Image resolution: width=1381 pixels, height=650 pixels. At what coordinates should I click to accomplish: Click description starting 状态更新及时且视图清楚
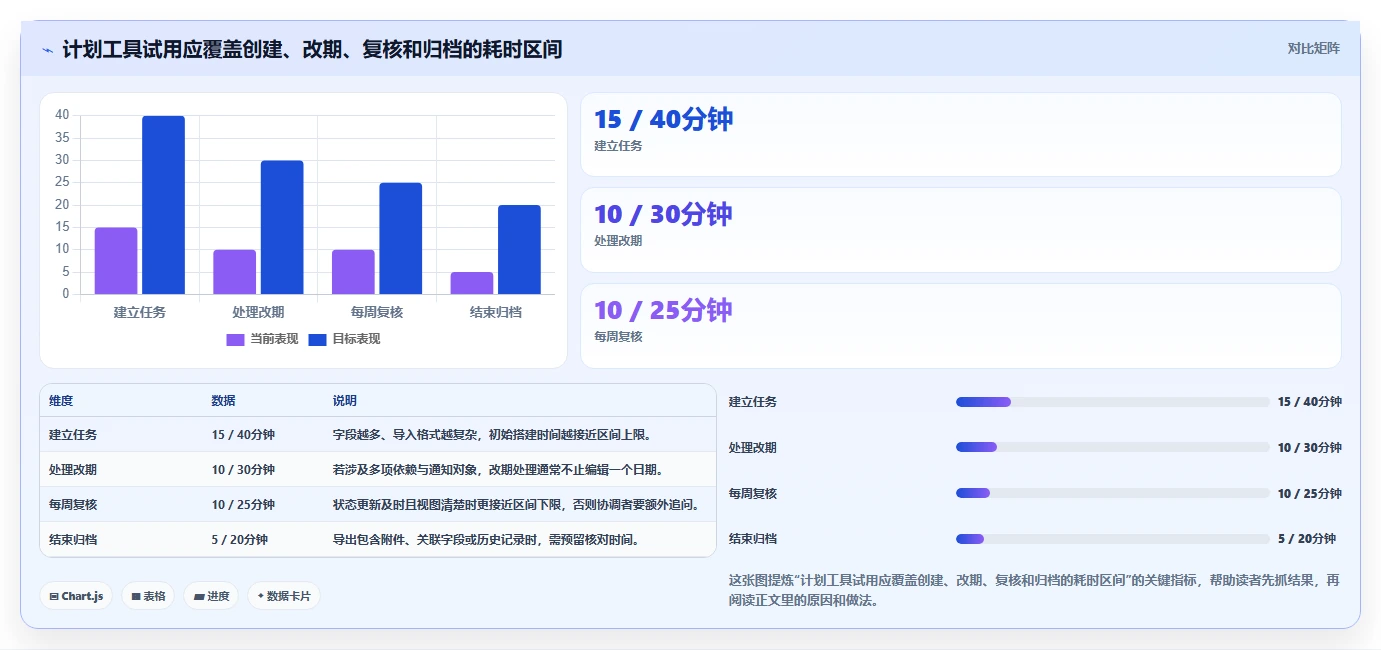pos(516,505)
